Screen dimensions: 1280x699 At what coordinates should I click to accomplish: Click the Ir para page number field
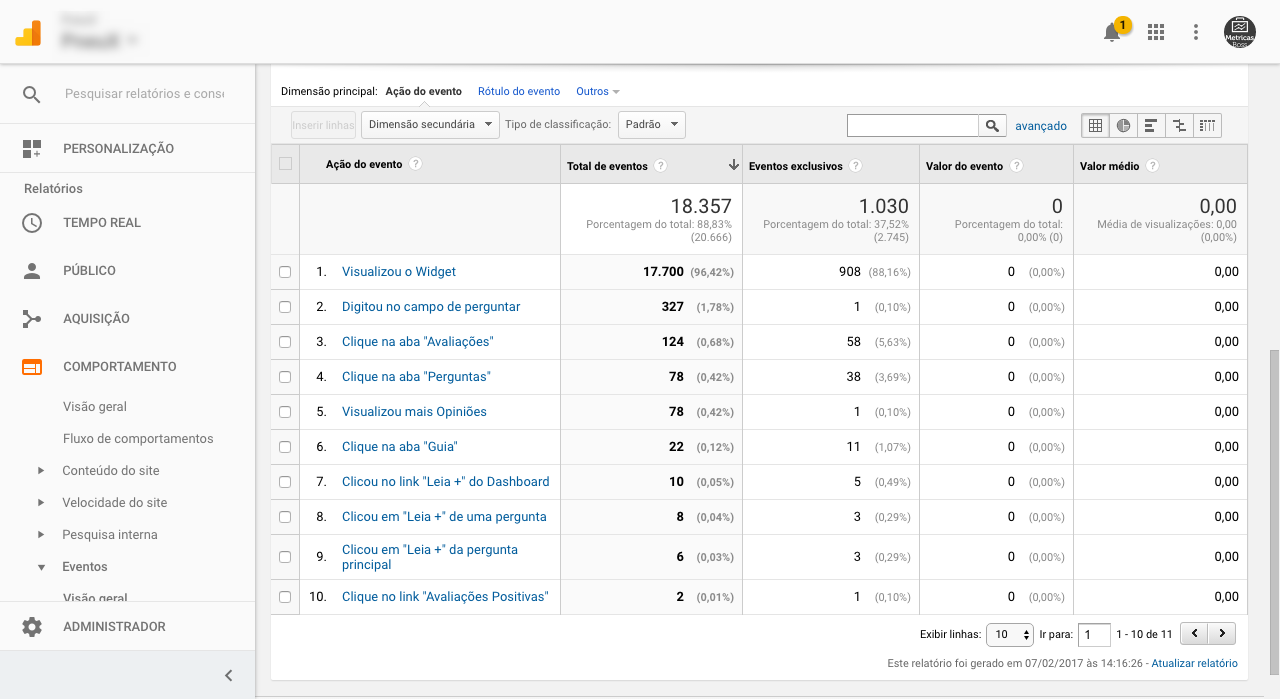click(x=1094, y=634)
